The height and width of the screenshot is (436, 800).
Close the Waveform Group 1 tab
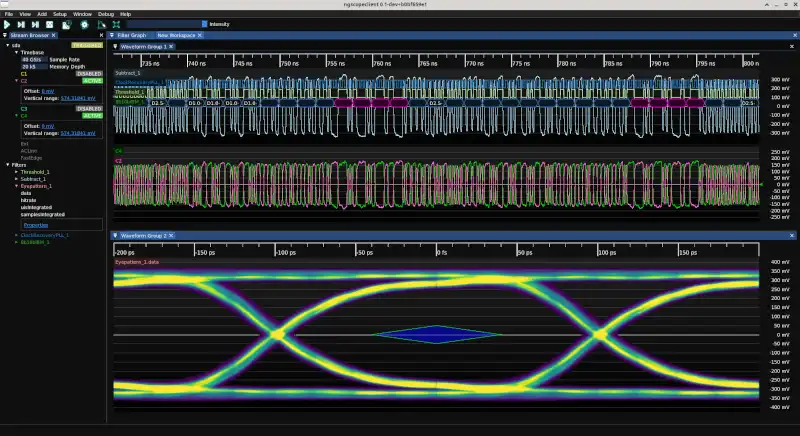pyautogui.click(x=171, y=46)
